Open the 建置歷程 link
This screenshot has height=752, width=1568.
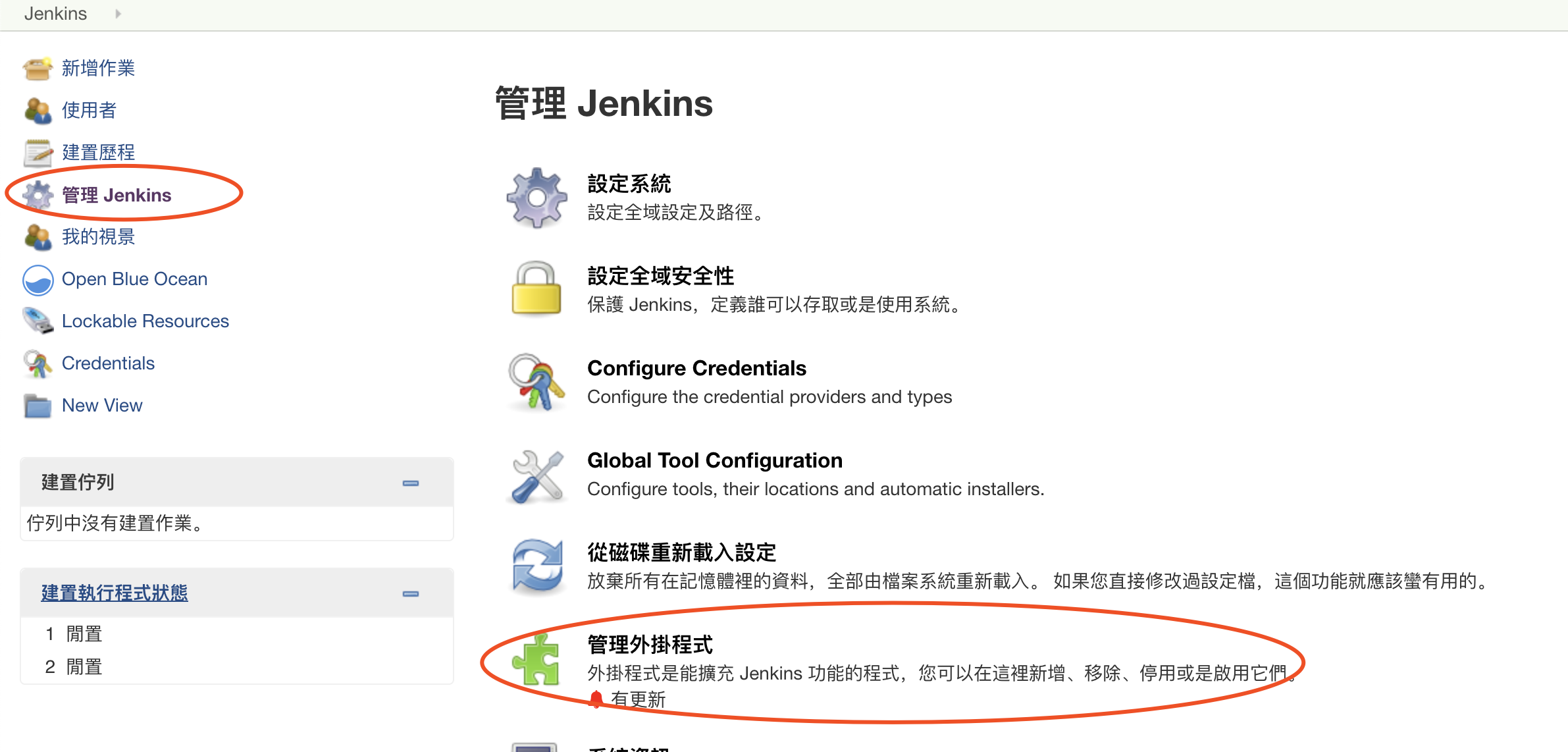click(98, 152)
